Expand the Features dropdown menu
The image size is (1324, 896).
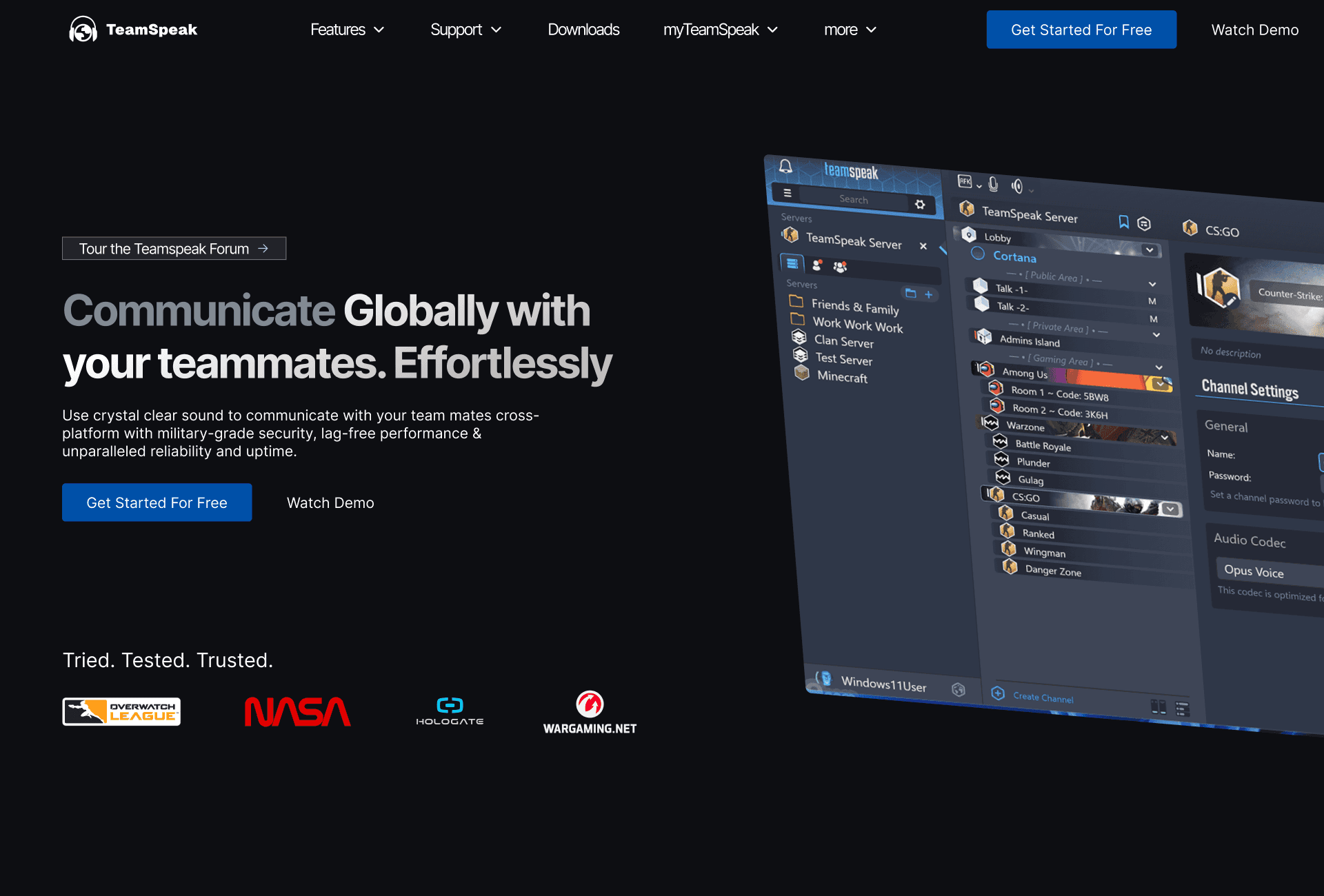(x=347, y=30)
